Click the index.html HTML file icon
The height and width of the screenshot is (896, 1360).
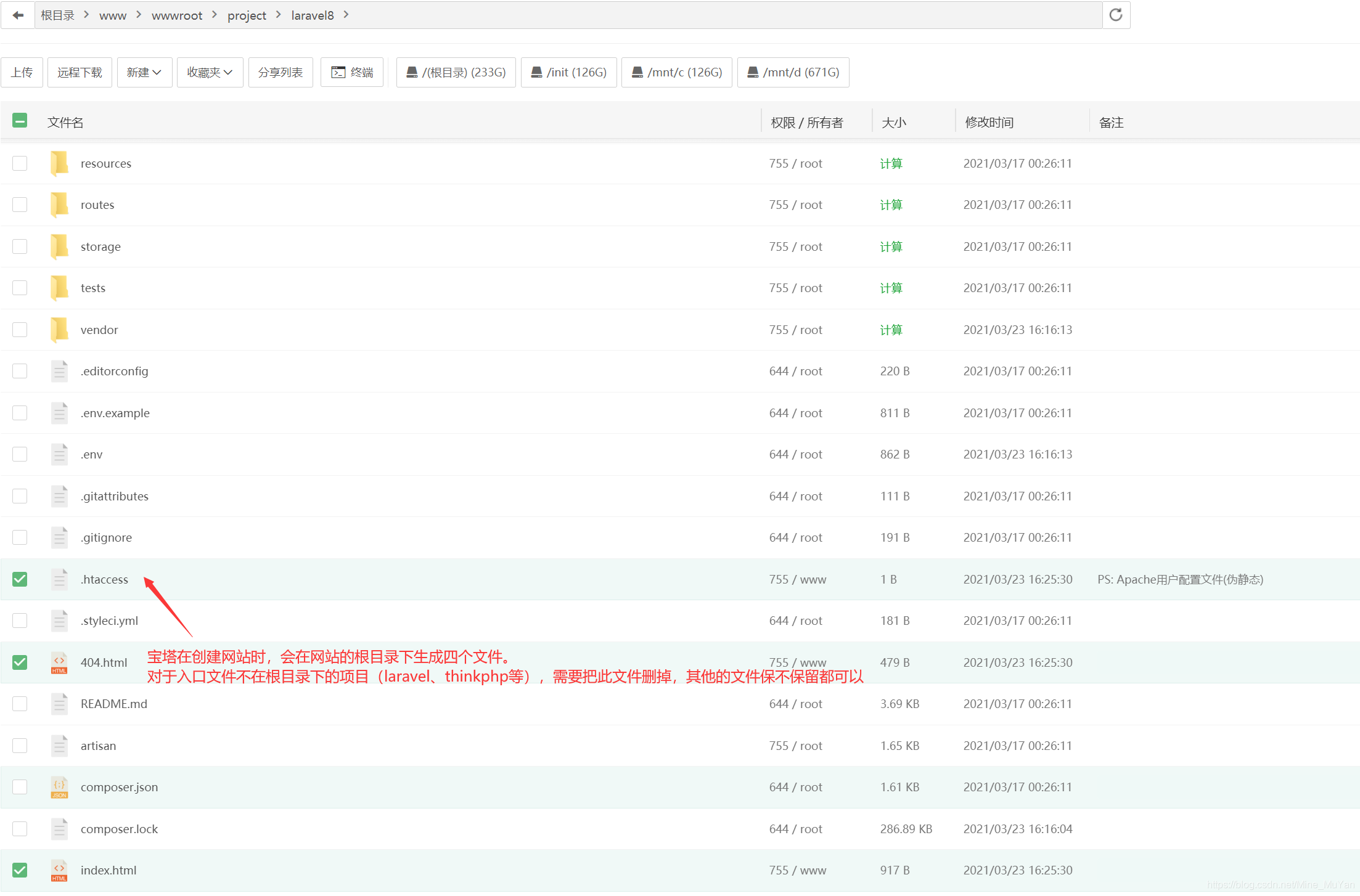point(59,870)
